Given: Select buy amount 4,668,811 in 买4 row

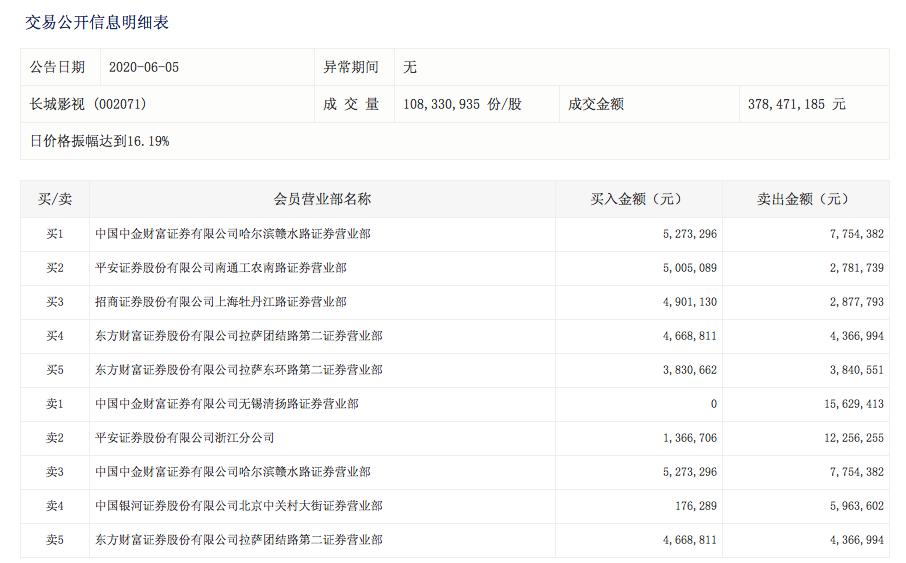Looking at the screenshot, I should pyautogui.click(x=690, y=336).
